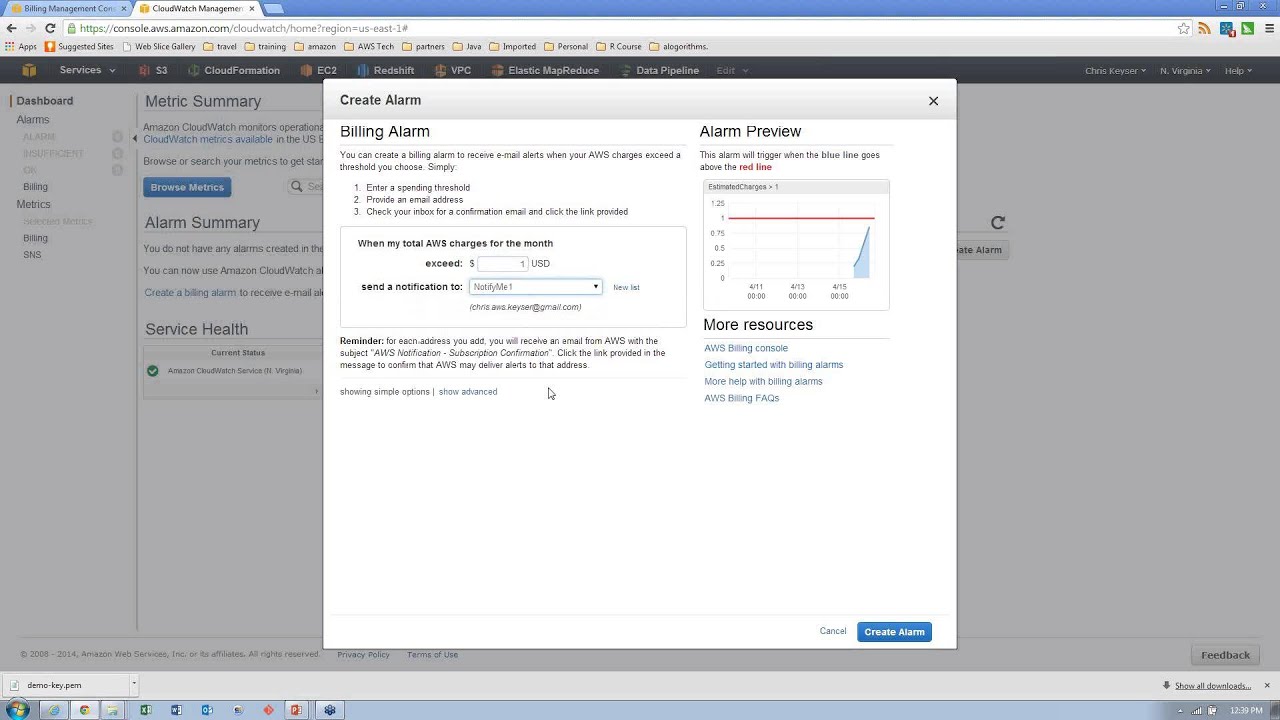Click the show advanced link
This screenshot has width=1280, height=720.
click(468, 392)
